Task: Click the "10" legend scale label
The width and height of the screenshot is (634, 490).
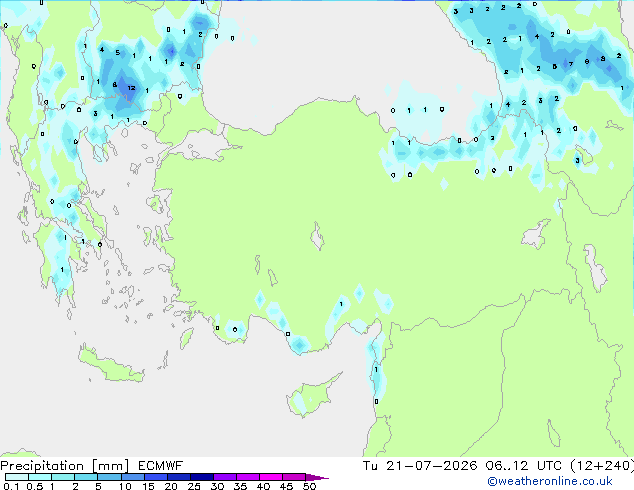Action: [x=125, y=486]
